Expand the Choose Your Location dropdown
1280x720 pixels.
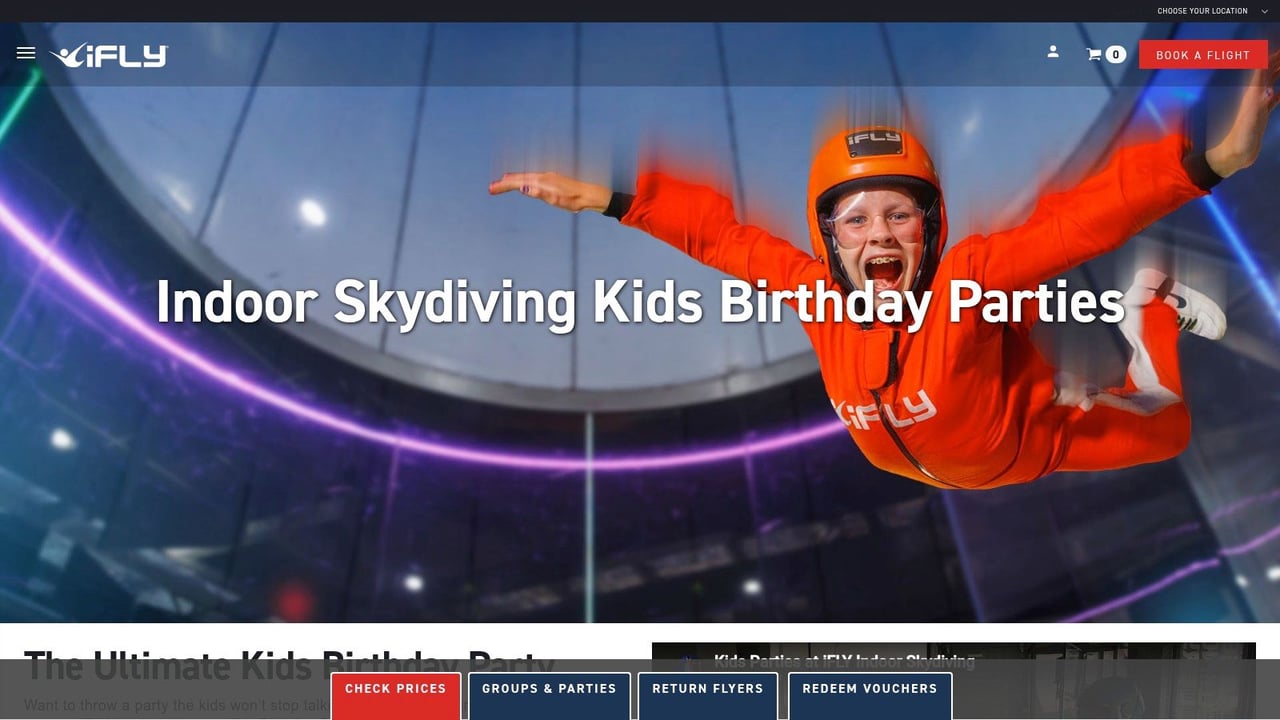click(x=1212, y=11)
